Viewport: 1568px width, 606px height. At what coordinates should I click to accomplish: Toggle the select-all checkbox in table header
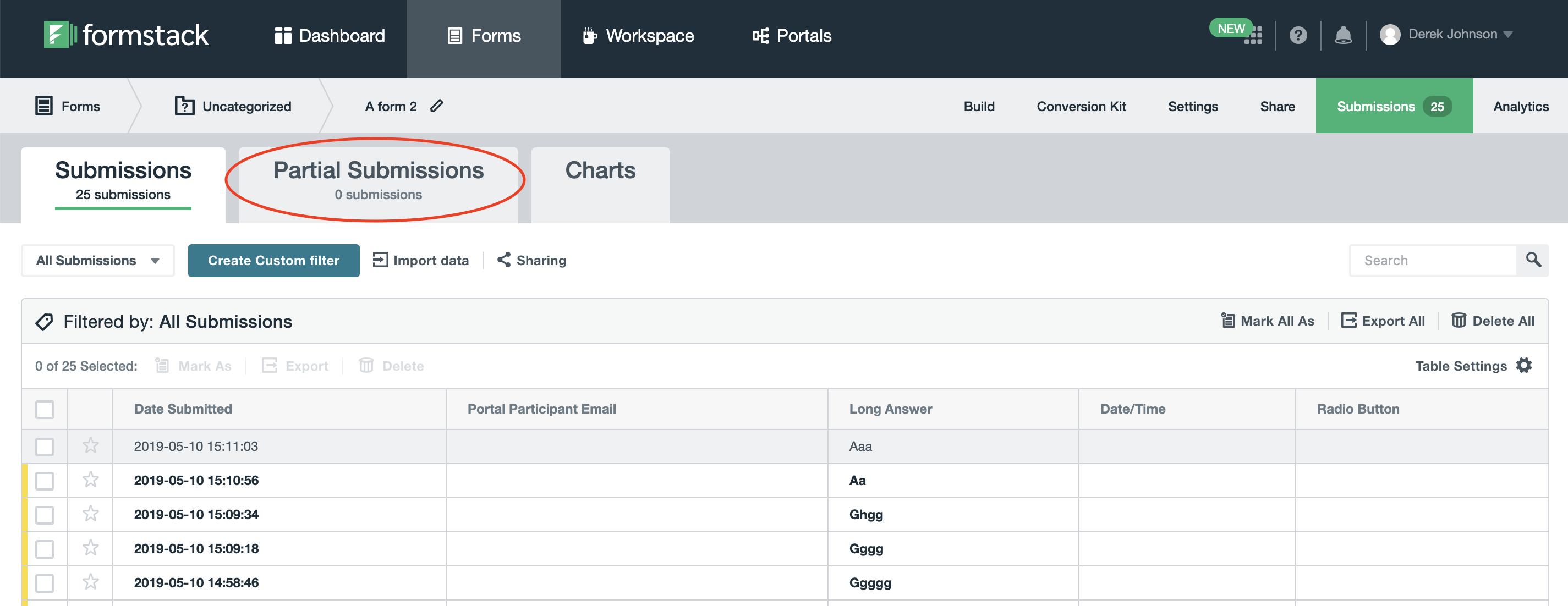45,409
